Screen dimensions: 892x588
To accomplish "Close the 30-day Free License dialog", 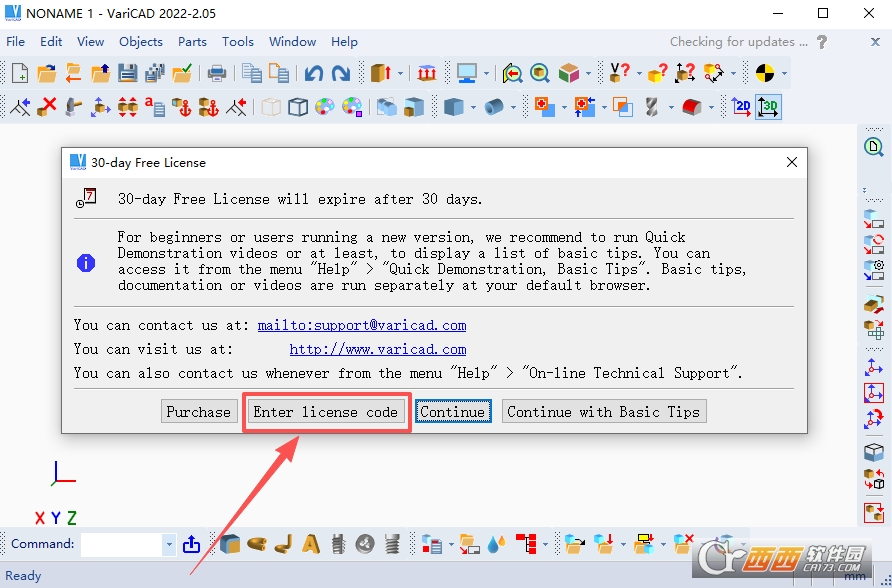I will pyautogui.click(x=791, y=163).
